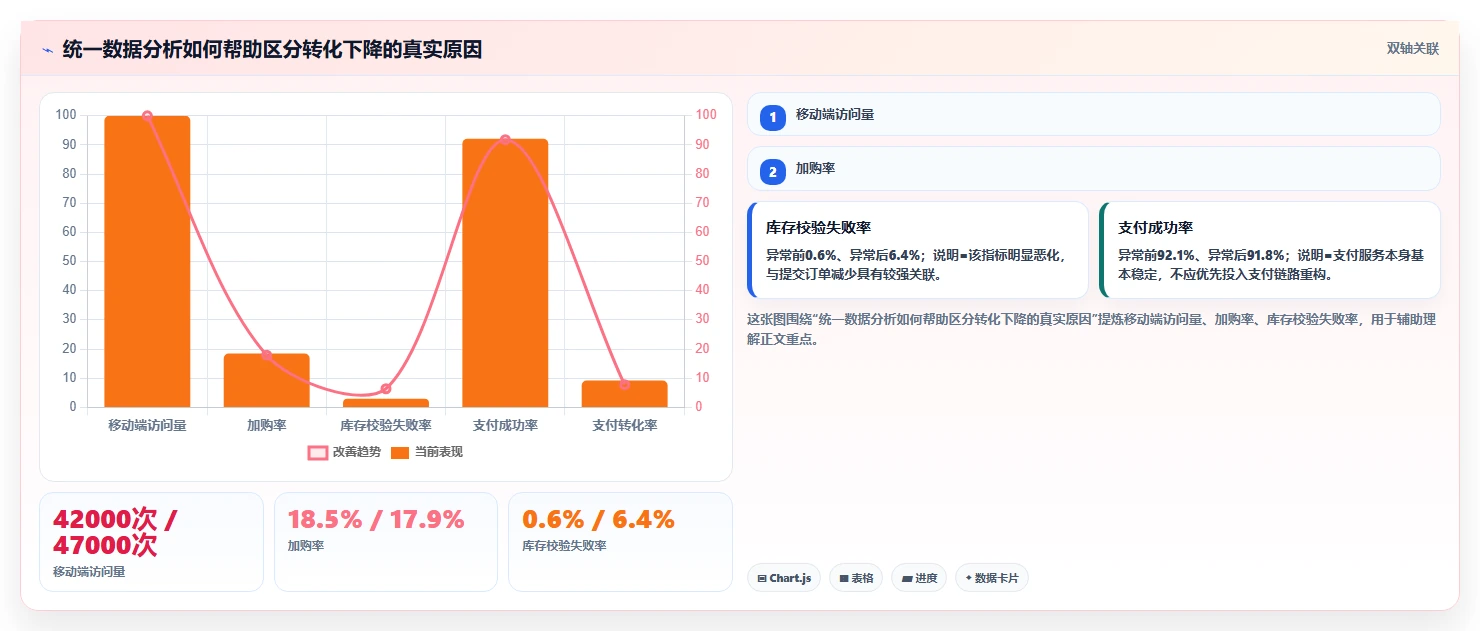Click the text 异常前92.1%、异常后91.8%
Screen dimensions: 1480x631
(1205, 255)
